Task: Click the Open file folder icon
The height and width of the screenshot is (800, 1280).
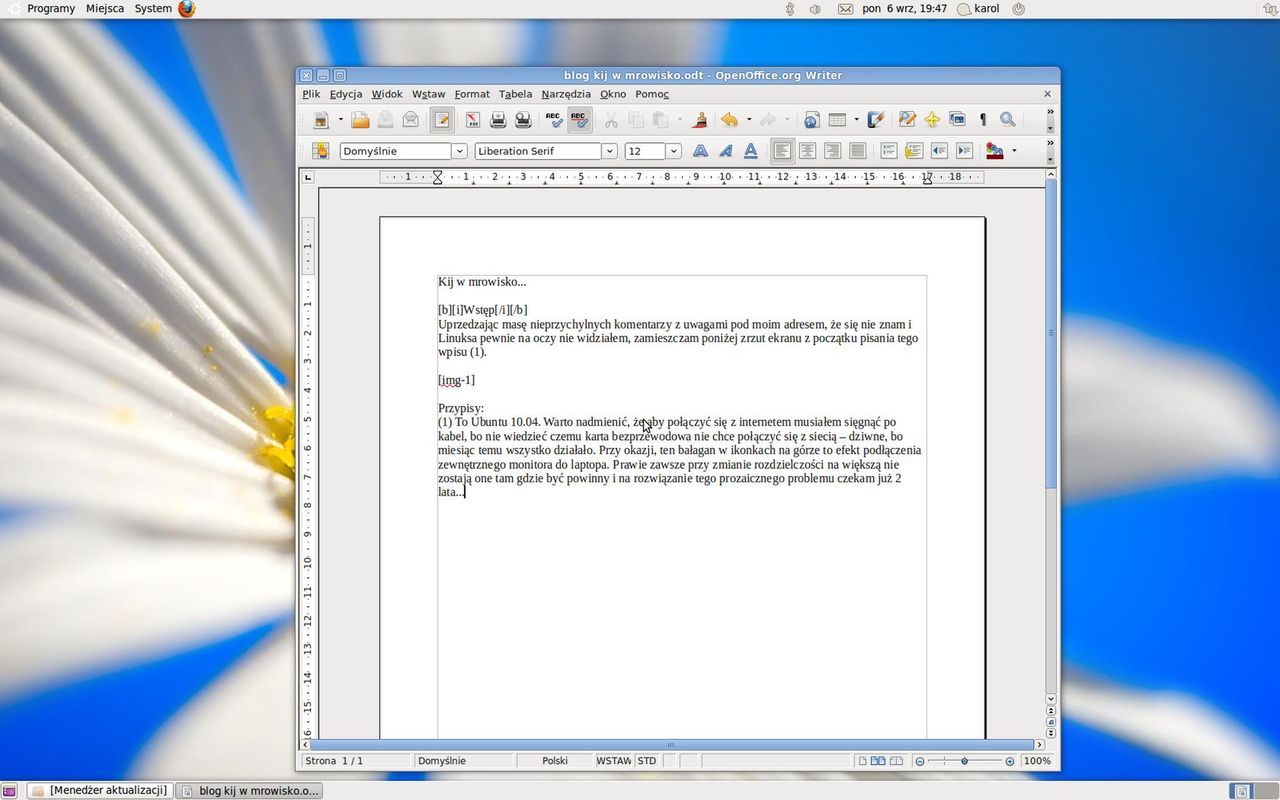Action: [x=360, y=120]
